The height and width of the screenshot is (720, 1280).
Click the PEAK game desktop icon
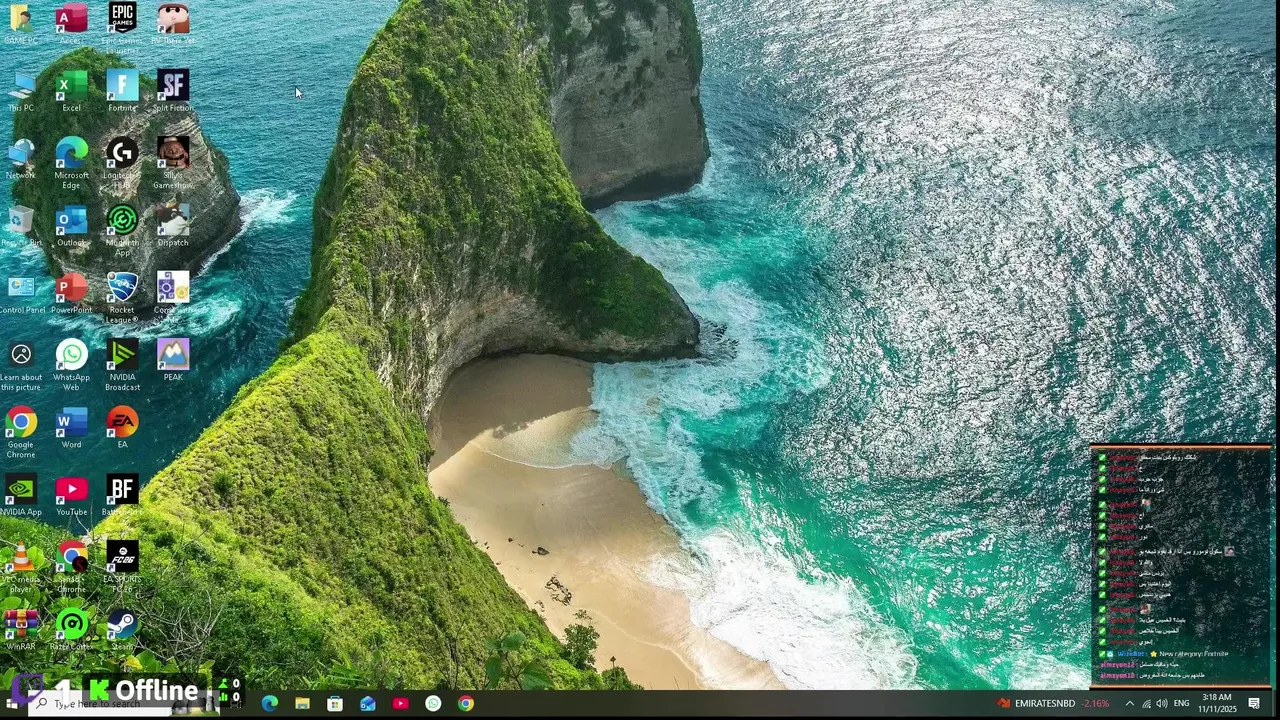coord(173,360)
